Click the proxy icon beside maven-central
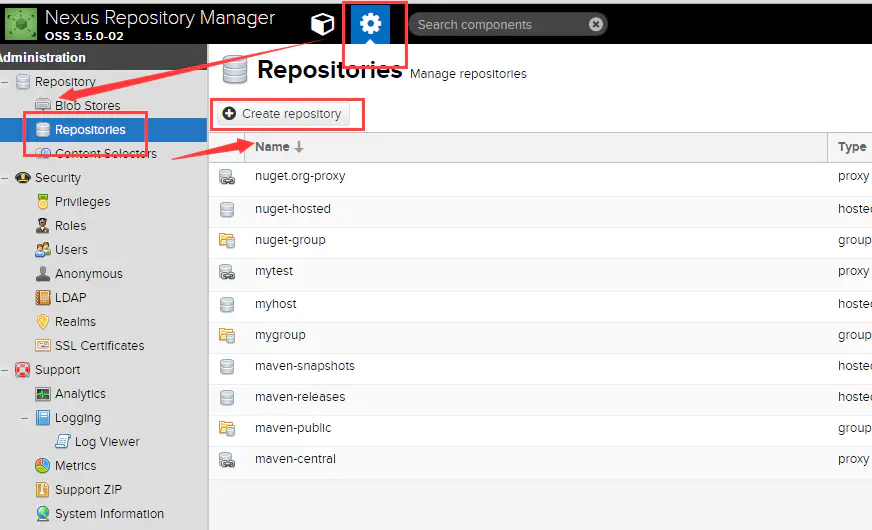The height and width of the screenshot is (530, 872). point(227,460)
